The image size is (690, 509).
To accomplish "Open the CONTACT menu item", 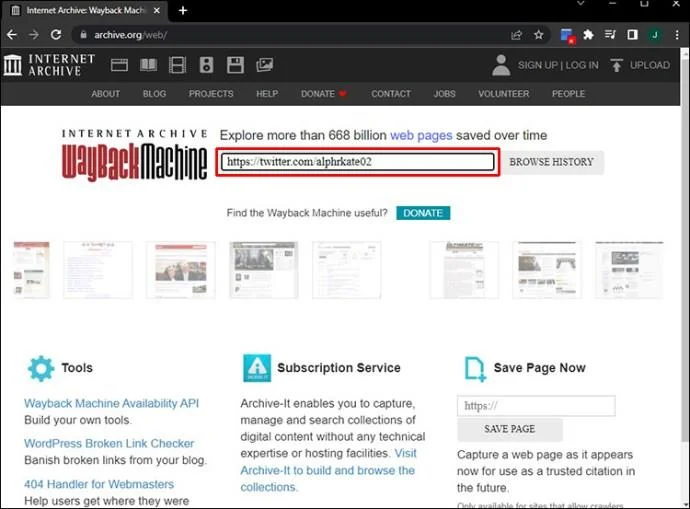I will pos(391,94).
